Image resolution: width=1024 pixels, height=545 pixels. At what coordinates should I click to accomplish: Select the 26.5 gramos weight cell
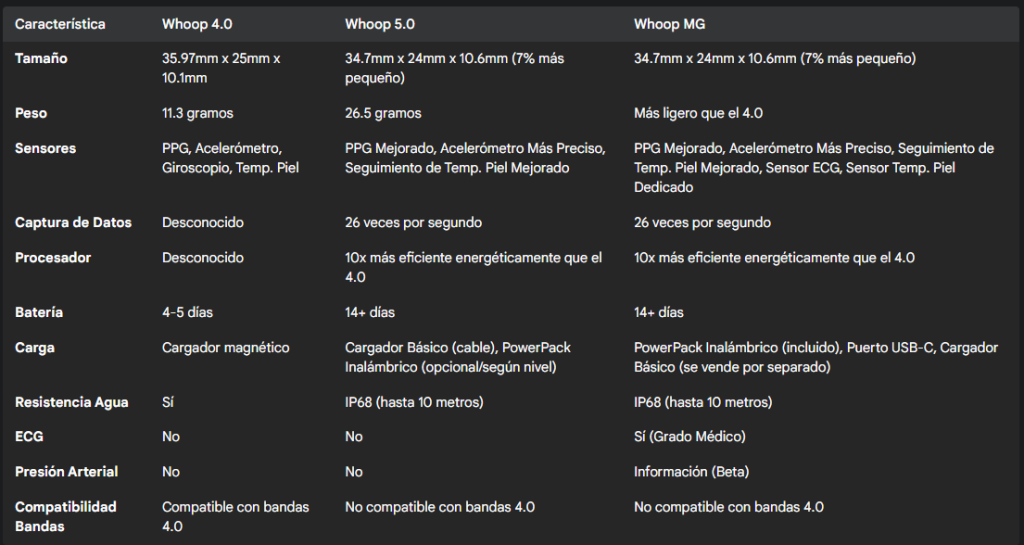383,113
